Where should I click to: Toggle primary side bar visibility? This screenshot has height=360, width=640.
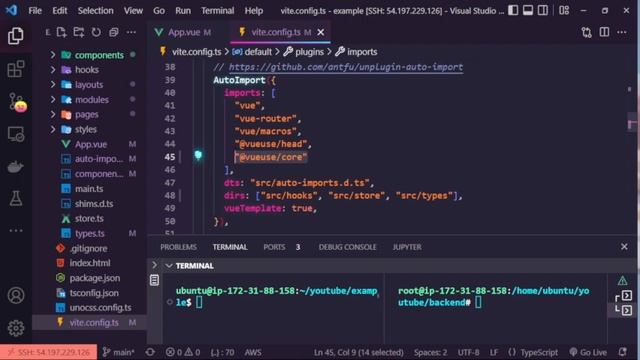click(x=513, y=10)
